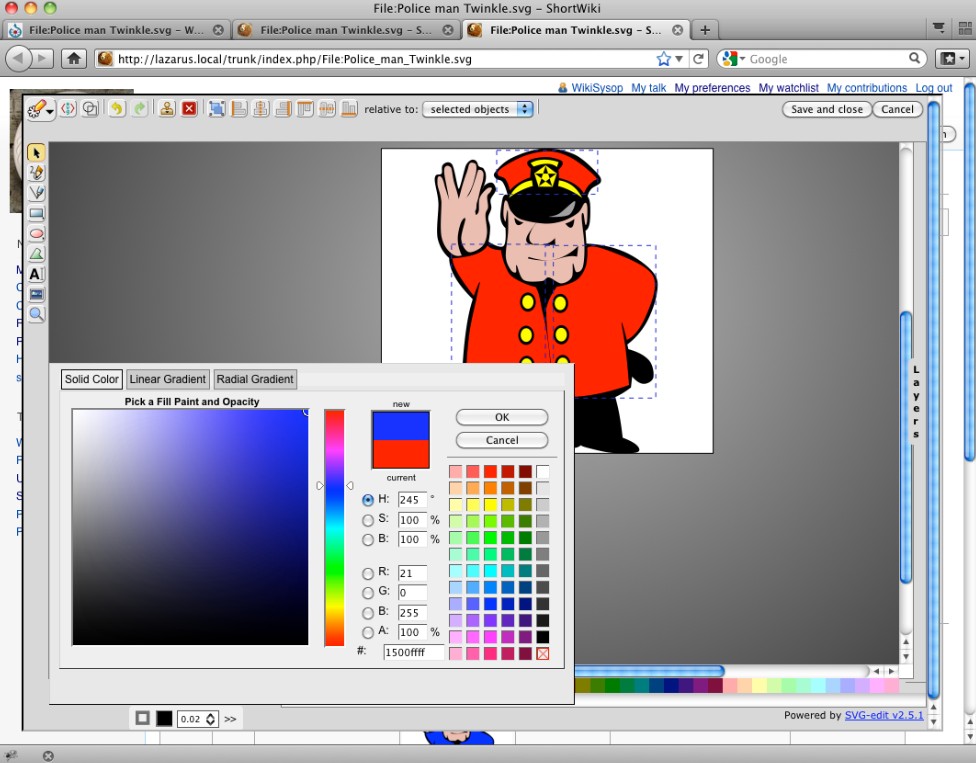Open the SVG-edit v2.5.1 link
This screenshot has width=976, height=763.
click(884, 715)
